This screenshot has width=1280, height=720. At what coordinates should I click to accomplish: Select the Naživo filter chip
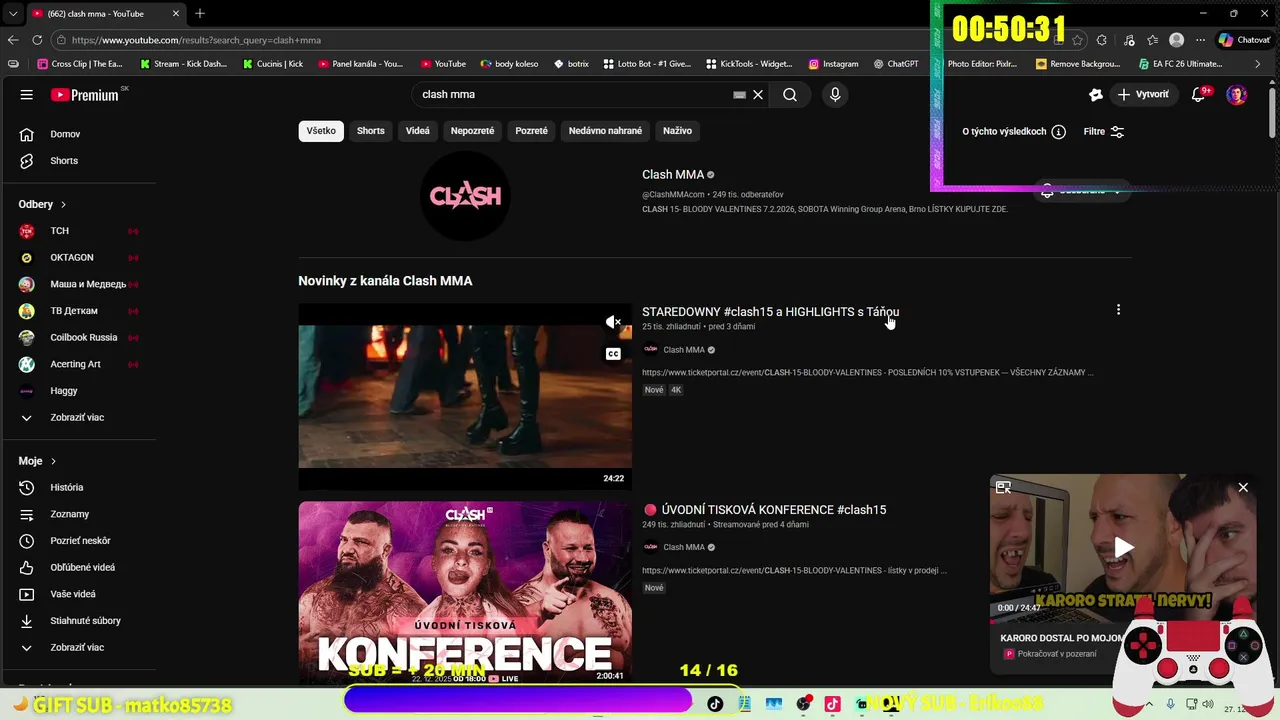pos(677,131)
